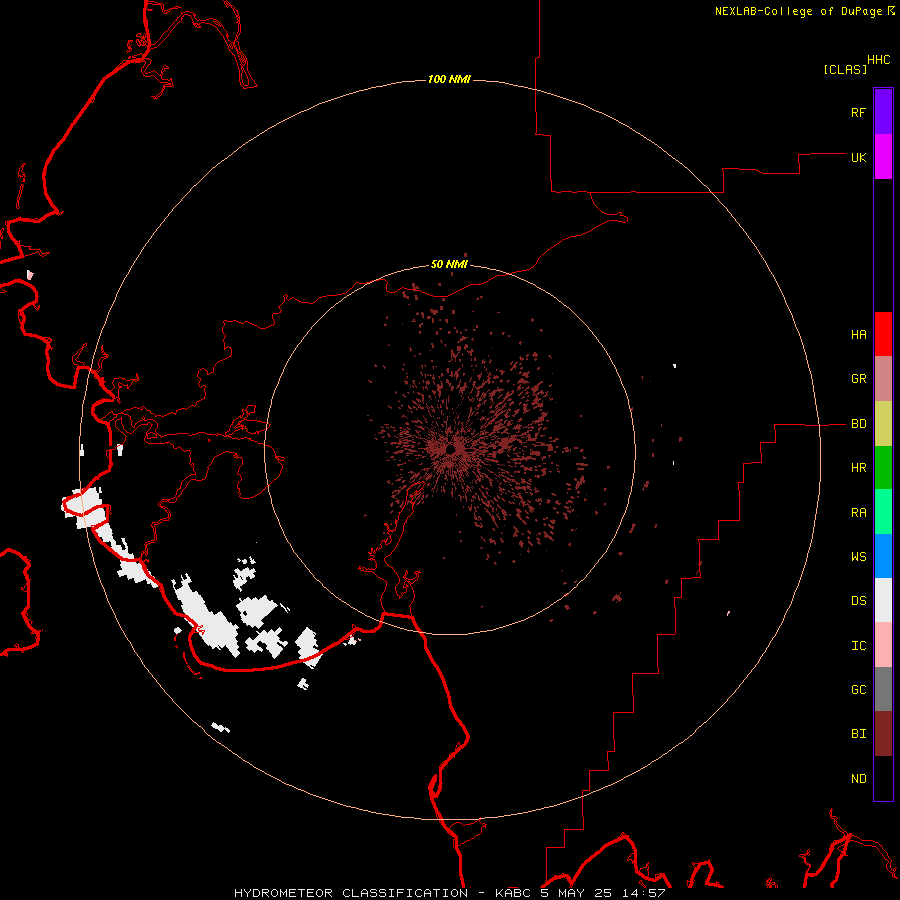Click the ND legend label
The height and width of the screenshot is (900, 900).
tap(858, 778)
